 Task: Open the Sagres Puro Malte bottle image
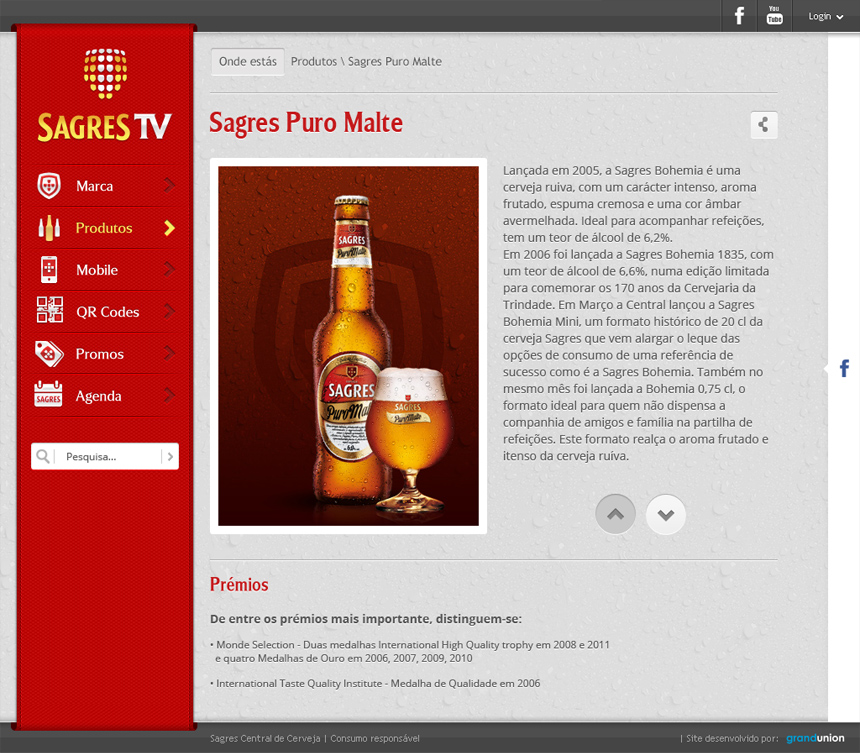coord(348,346)
